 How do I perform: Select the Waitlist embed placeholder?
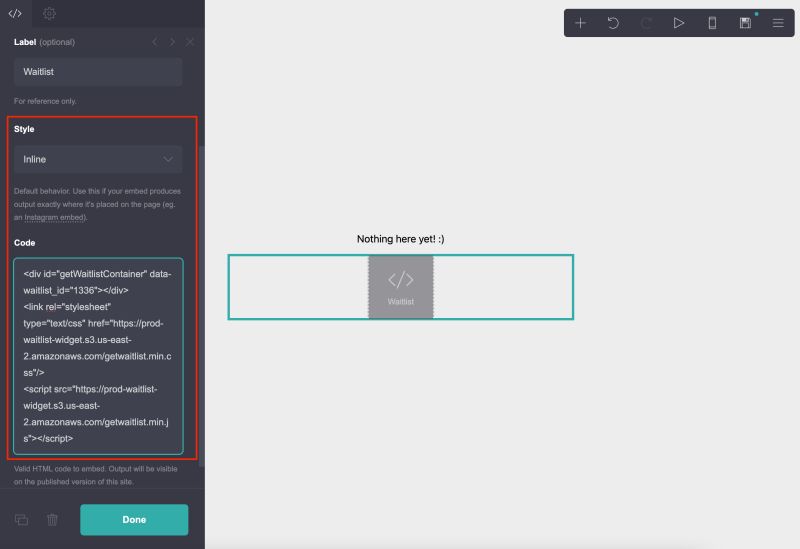tap(401, 287)
